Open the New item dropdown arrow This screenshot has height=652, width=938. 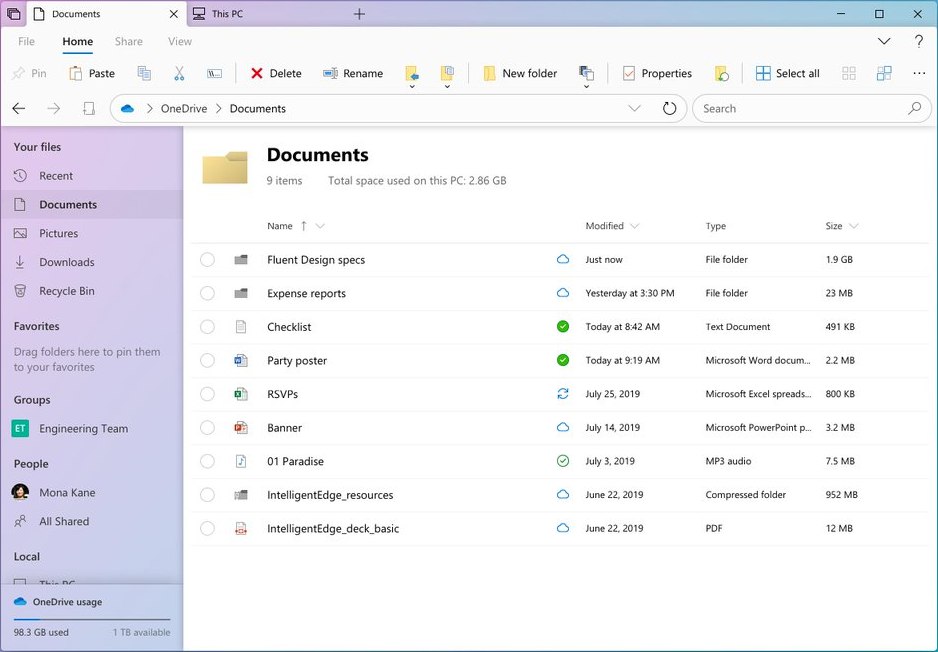tap(586, 87)
